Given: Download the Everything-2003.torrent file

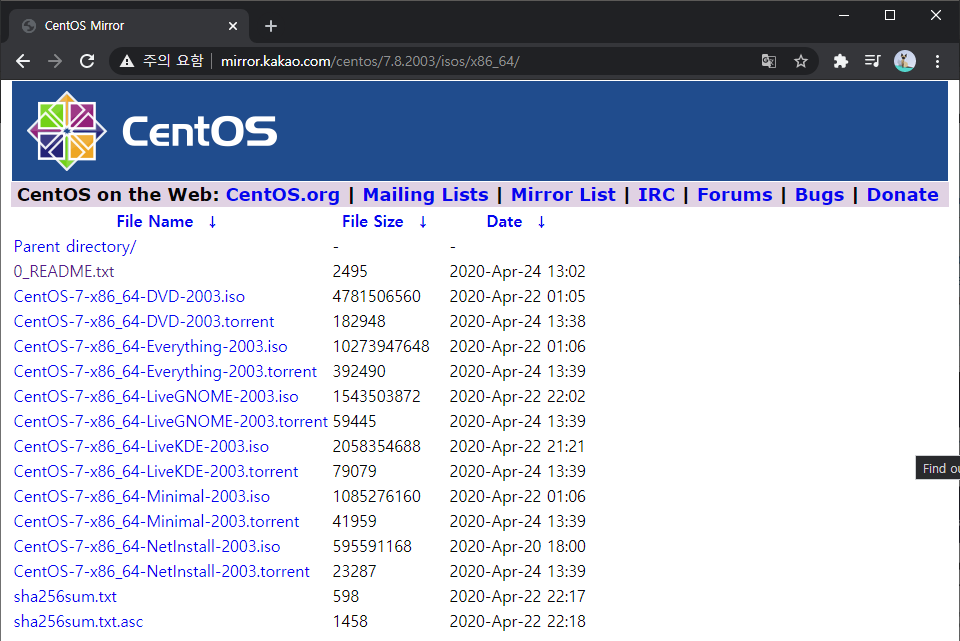Looking at the screenshot, I should pyautogui.click(x=165, y=372).
